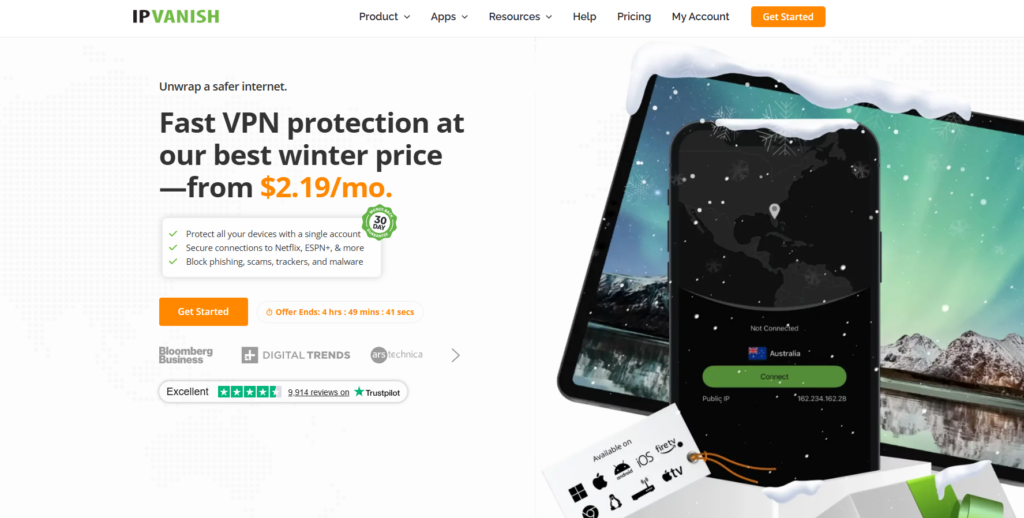Expand the Apps dropdown menu
The image size is (1024, 518).
(449, 17)
